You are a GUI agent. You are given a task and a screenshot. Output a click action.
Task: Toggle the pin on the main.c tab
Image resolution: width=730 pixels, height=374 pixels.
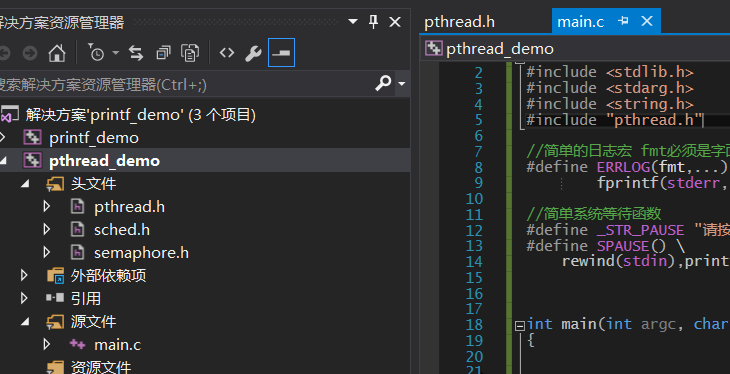click(623, 21)
